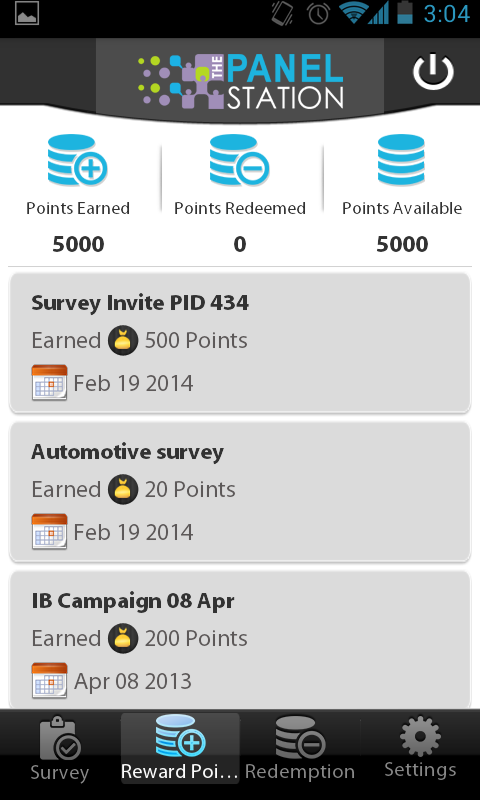Tap the 5000 Points Available value
This screenshot has height=800, width=480.
(x=402, y=244)
